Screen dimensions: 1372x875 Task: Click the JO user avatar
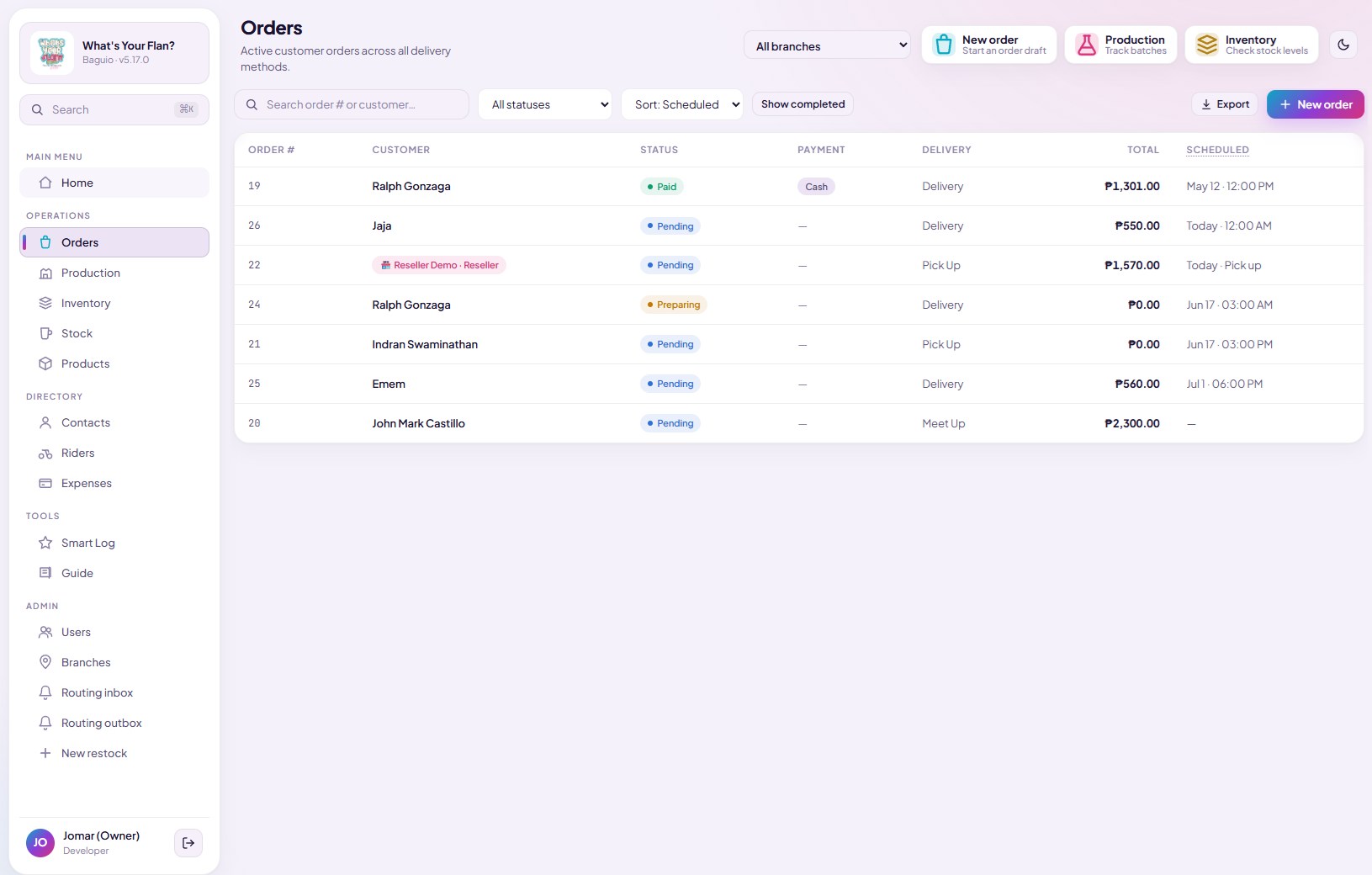[x=40, y=843]
